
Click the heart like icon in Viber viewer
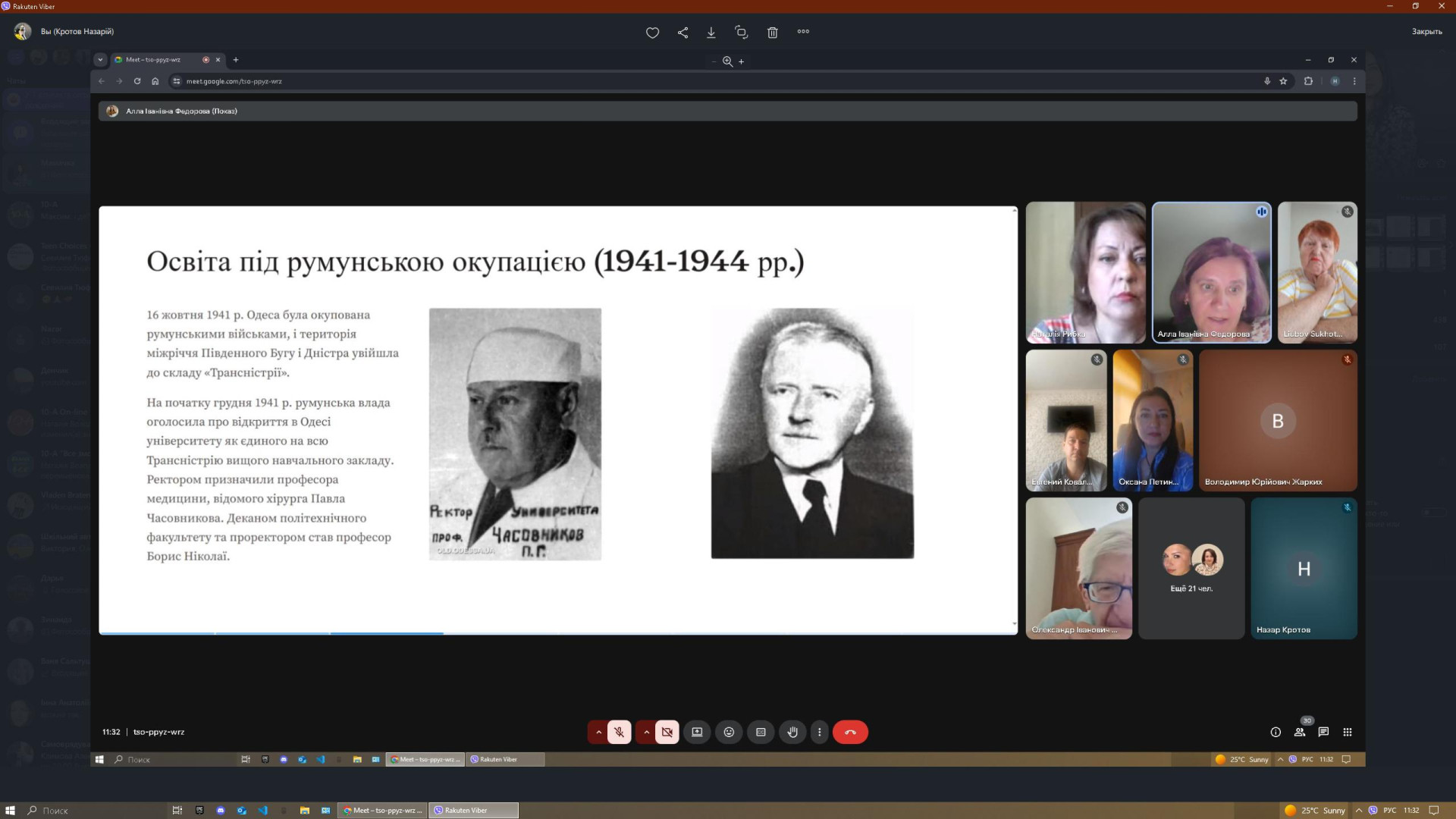click(652, 33)
